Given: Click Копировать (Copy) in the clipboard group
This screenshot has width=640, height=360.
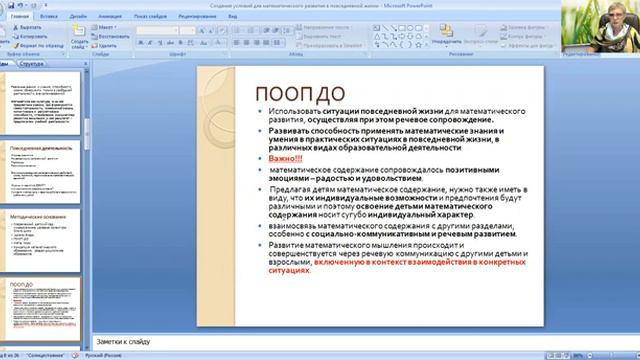Looking at the screenshot, I should (x=29, y=36).
